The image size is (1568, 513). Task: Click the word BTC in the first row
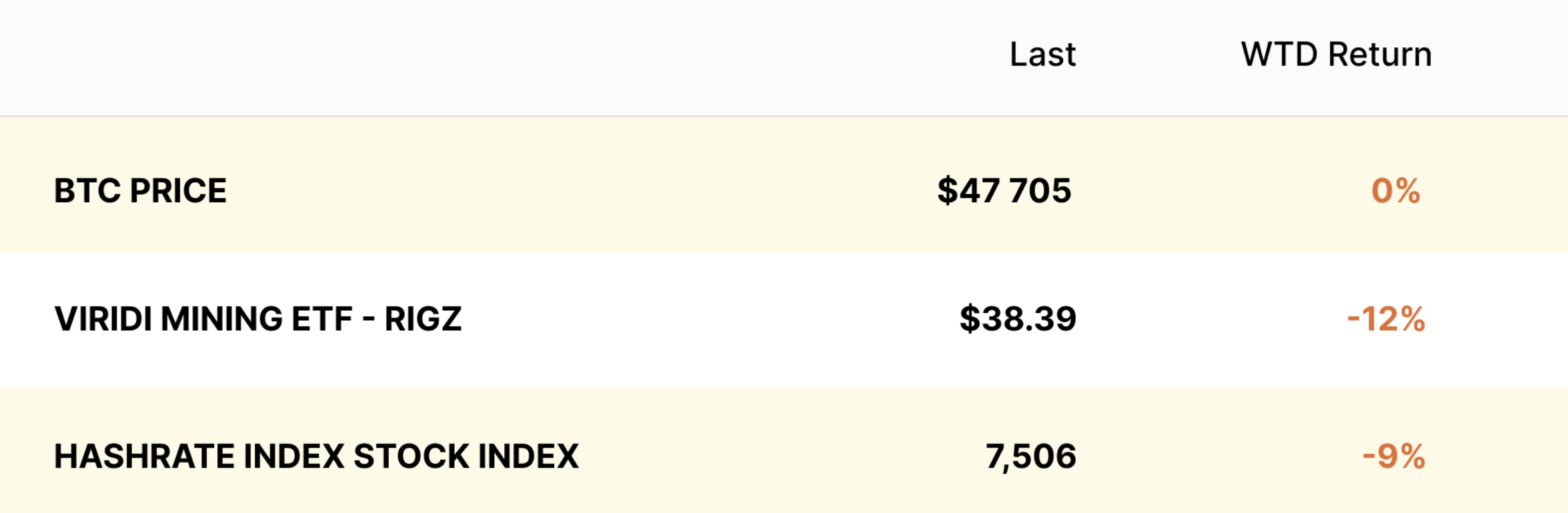(x=87, y=191)
